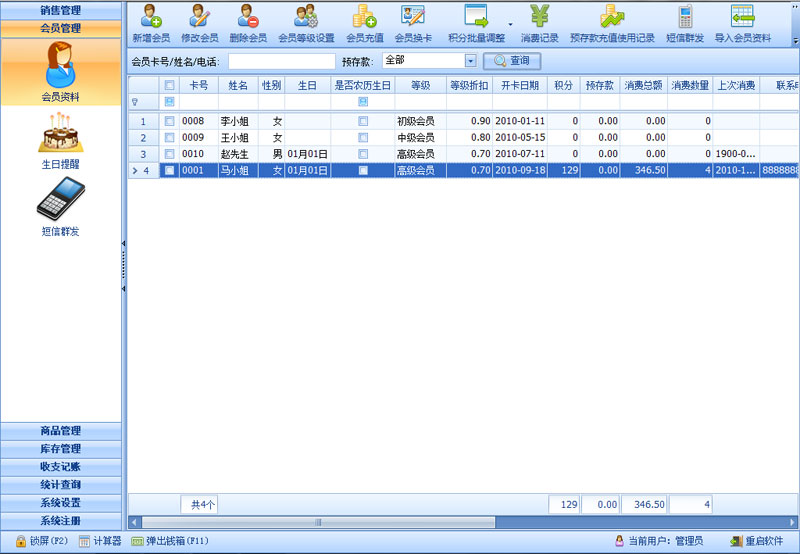Switch to the 商品管理 sidebar section
The image size is (800, 554).
(x=60, y=431)
